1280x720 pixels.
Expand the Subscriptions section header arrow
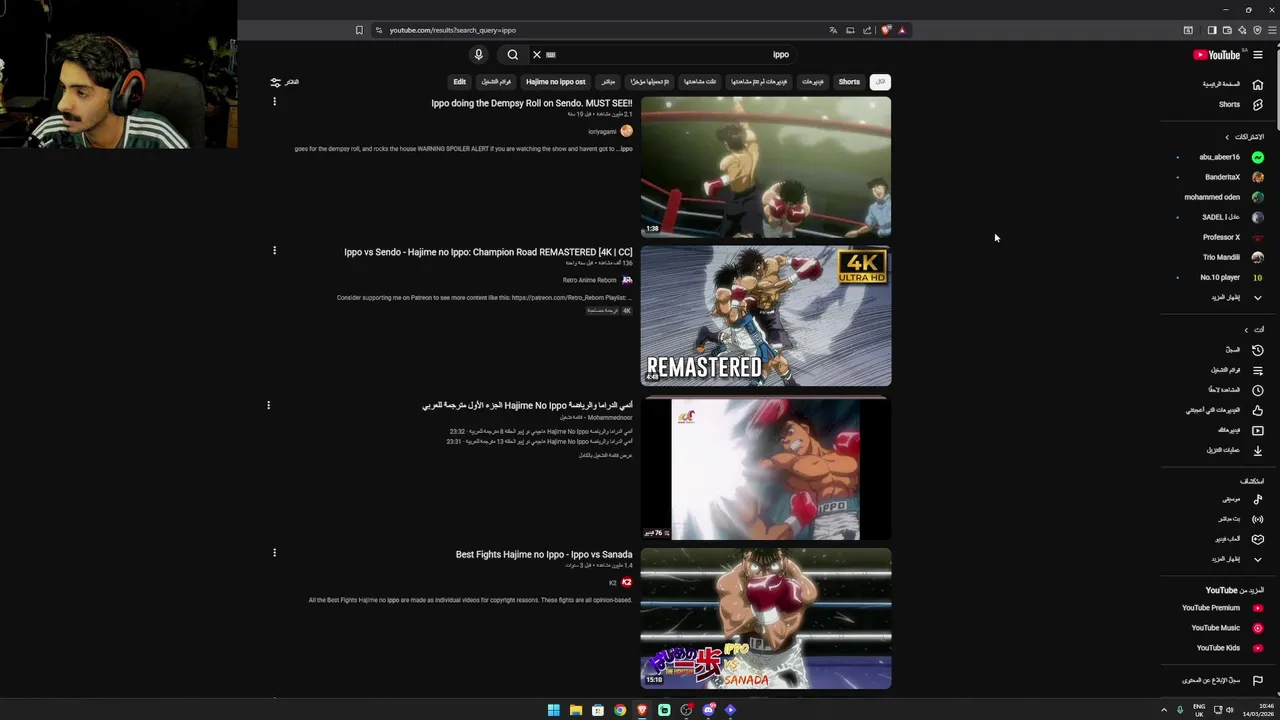pos(1228,137)
